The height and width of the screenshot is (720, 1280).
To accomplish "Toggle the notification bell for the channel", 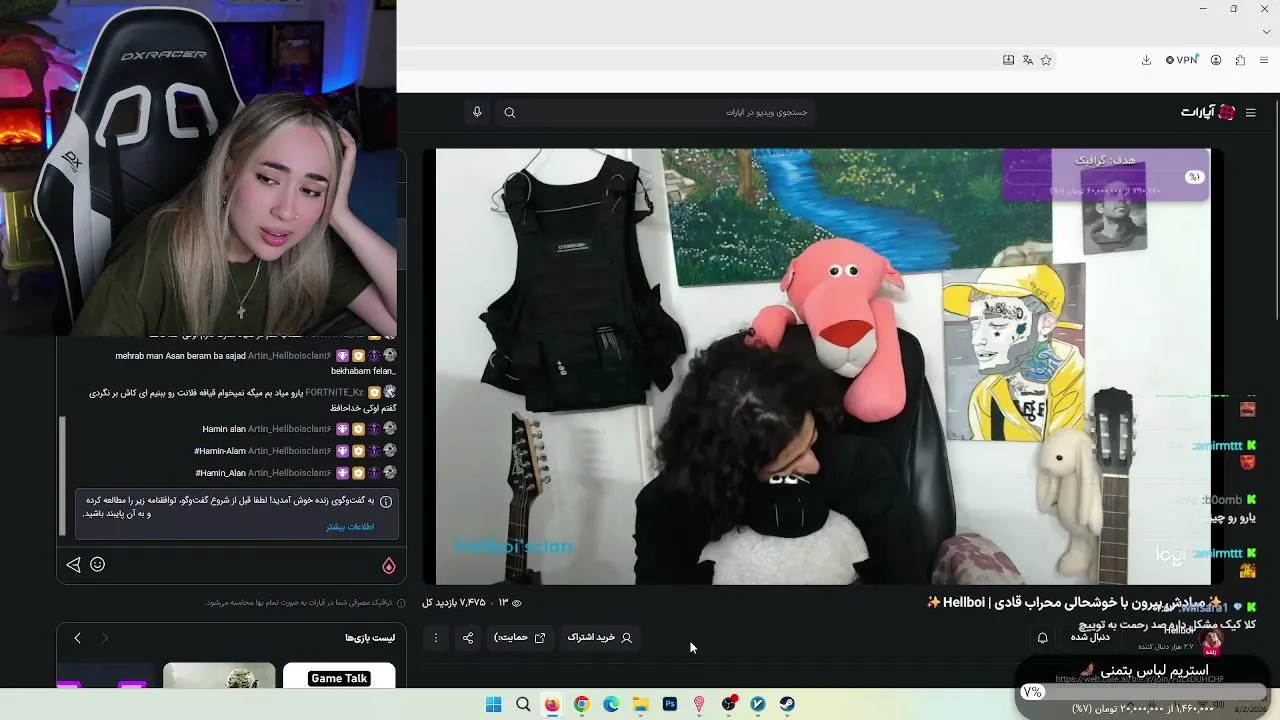I will [1043, 638].
